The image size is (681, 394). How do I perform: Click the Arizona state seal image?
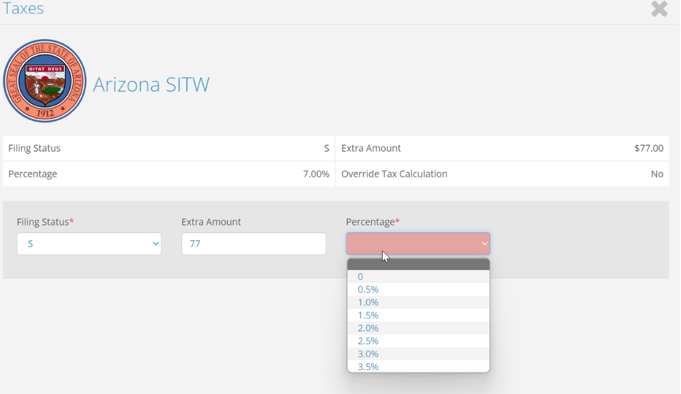[44, 81]
